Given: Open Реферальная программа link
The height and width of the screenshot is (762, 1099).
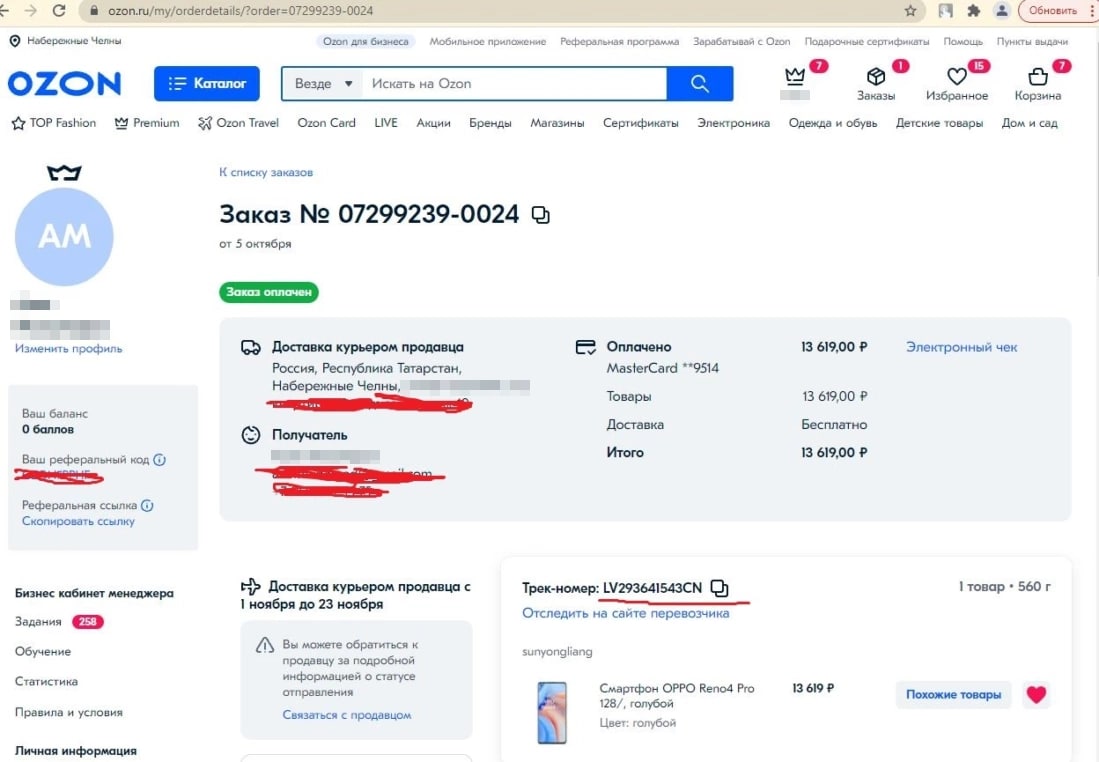Looking at the screenshot, I should coord(620,41).
